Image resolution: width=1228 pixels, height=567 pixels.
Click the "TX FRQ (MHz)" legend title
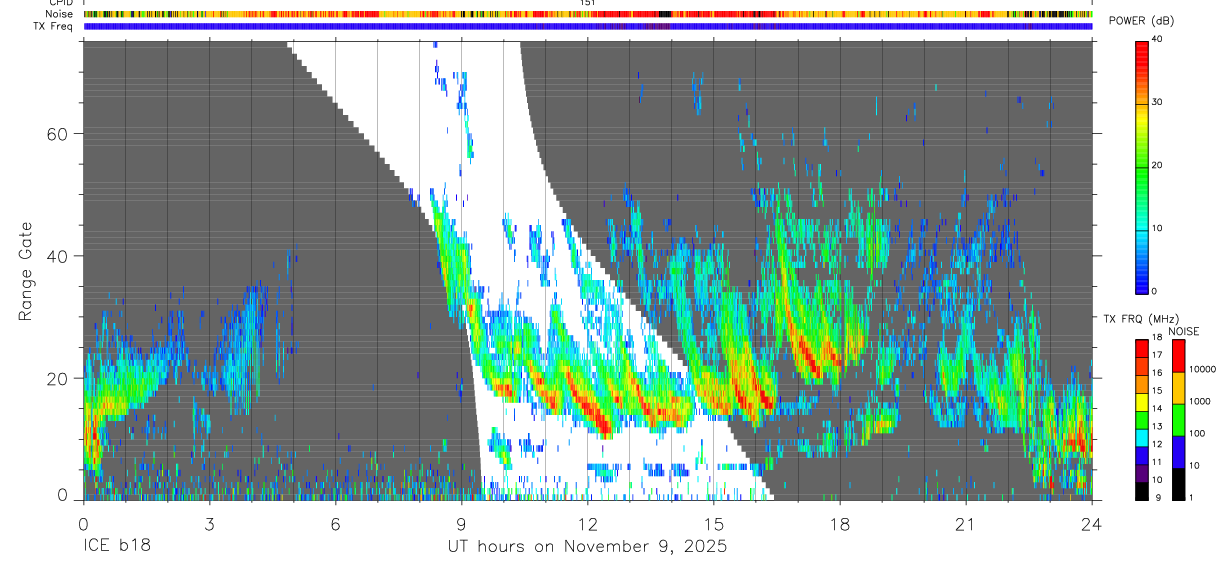pos(1141,319)
